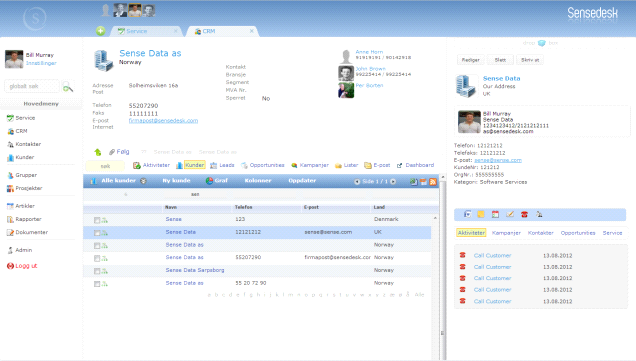Click the Sense Data as company title
Image resolution: width=636 pixels, height=361 pixels.
[150, 53]
